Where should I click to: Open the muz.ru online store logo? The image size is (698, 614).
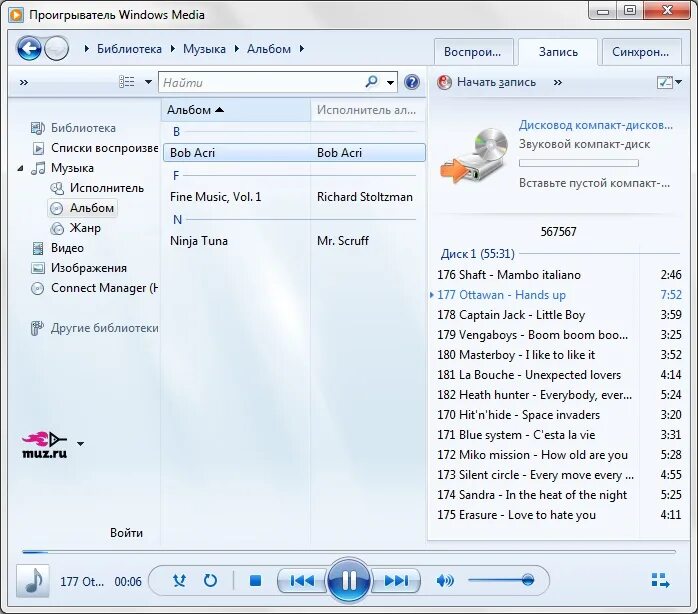click(x=45, y=444)
